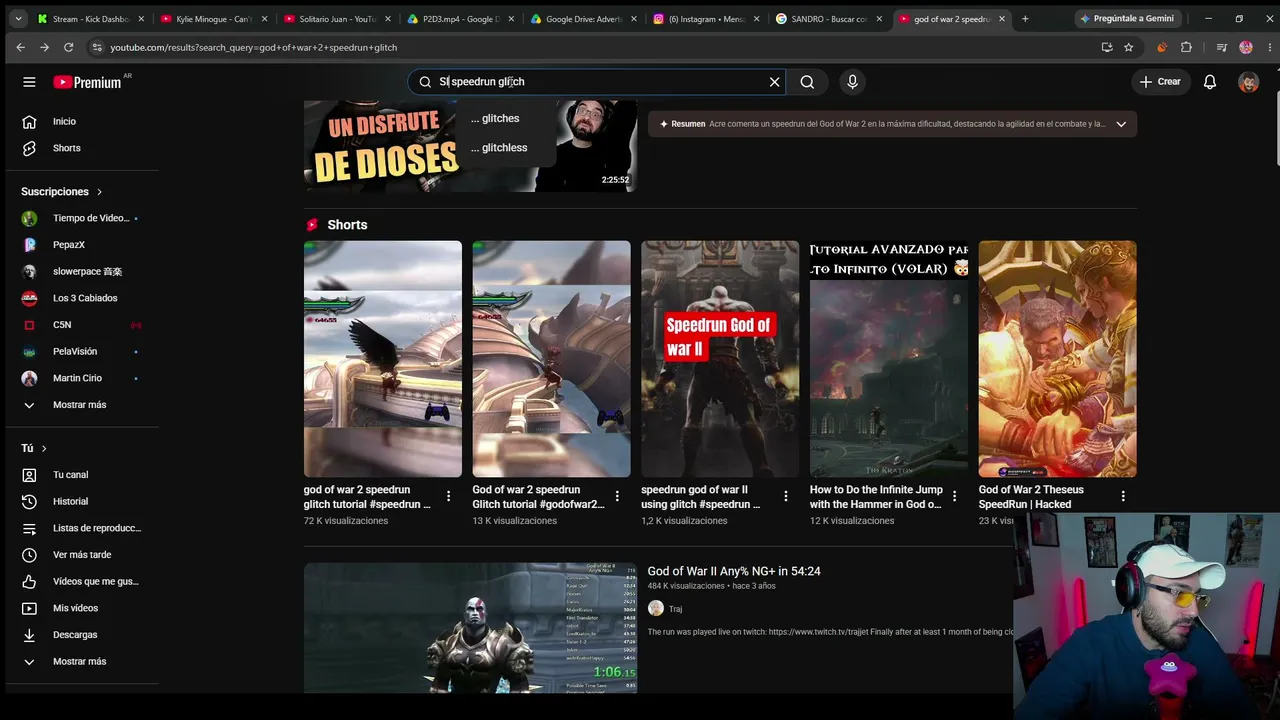Reload the page with the refresh icon

click(68, 47)
